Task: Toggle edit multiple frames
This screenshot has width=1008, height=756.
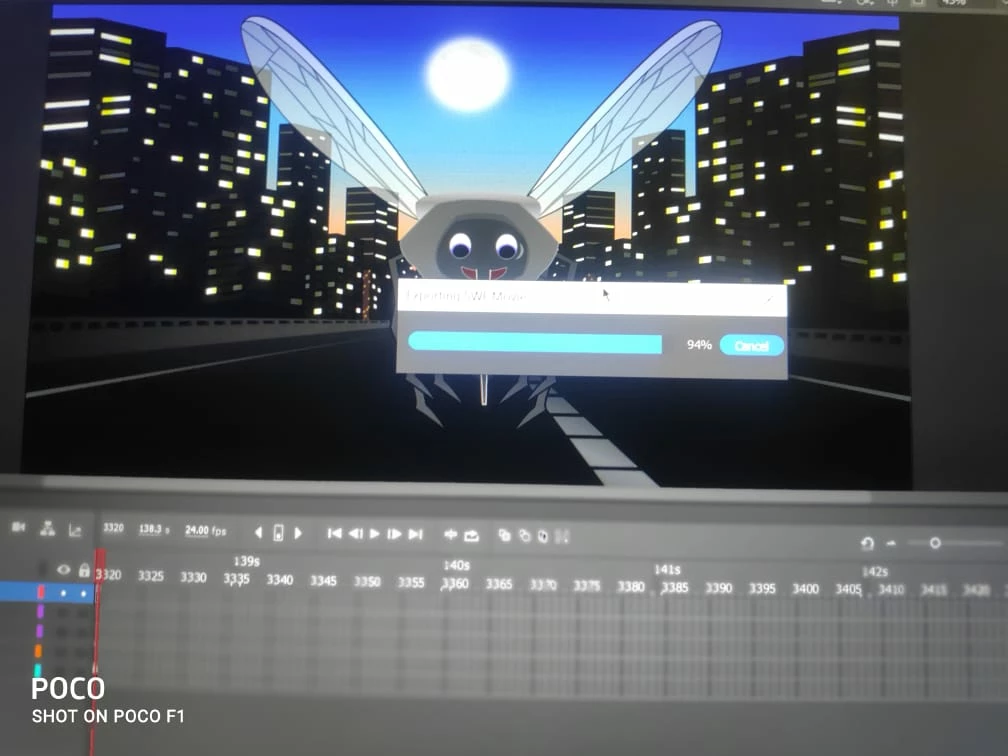Action: (543, 536)
